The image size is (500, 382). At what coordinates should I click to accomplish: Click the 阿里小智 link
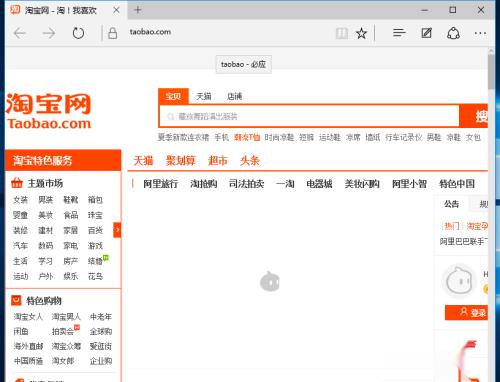pos(409,184)
